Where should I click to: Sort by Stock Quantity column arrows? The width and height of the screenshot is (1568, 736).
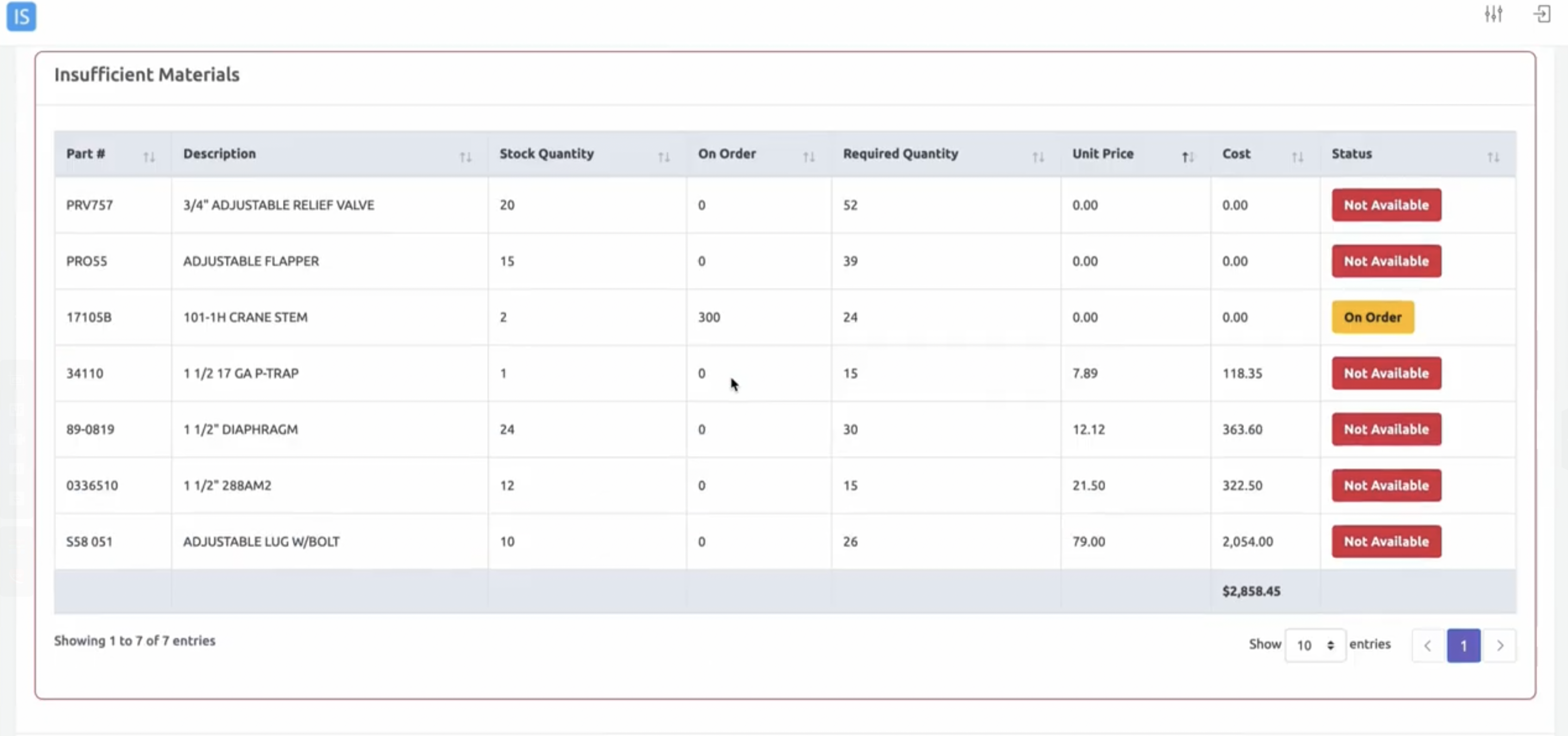point(664,157)
